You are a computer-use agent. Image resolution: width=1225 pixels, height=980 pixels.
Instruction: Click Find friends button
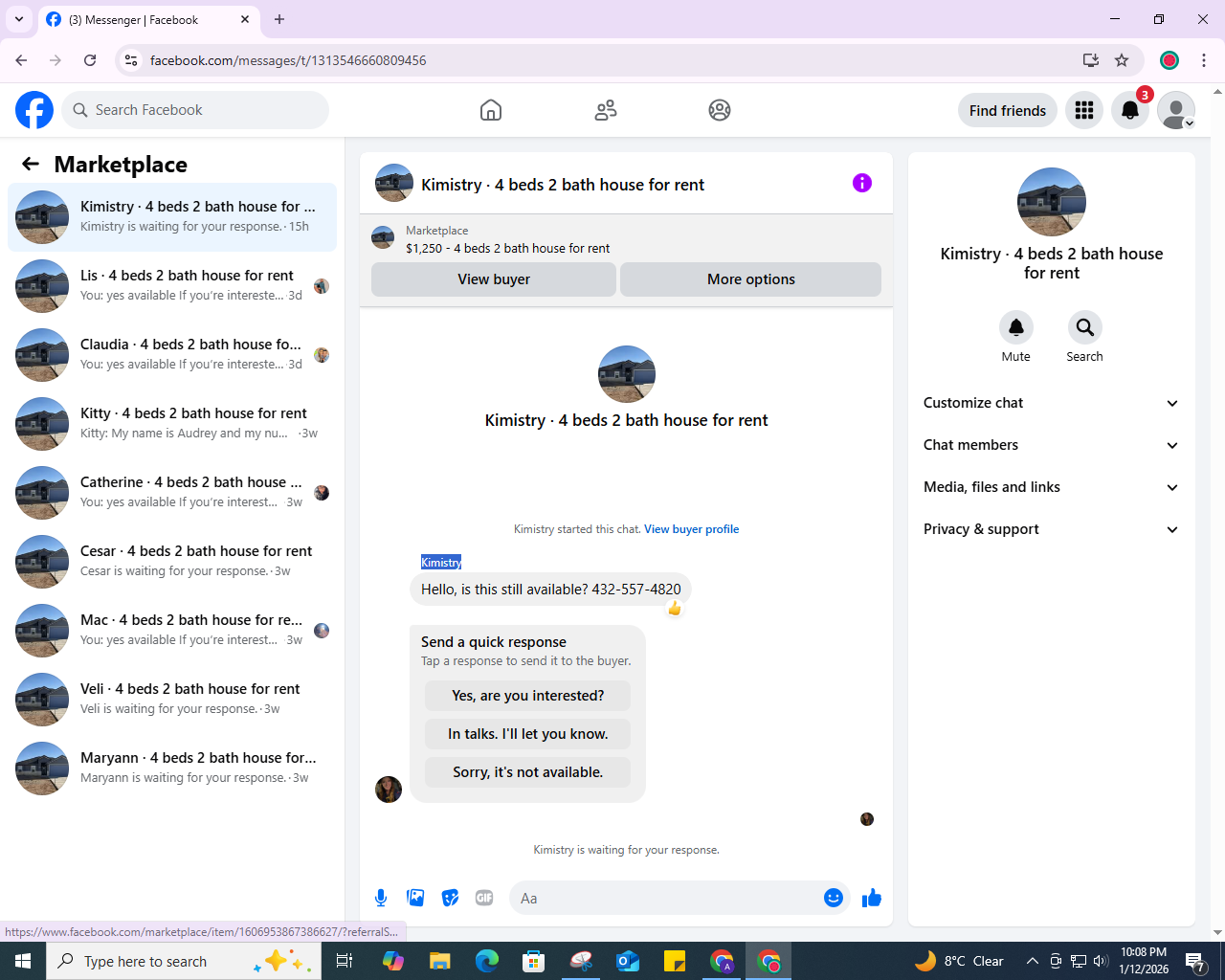(x=1008, y=110)
